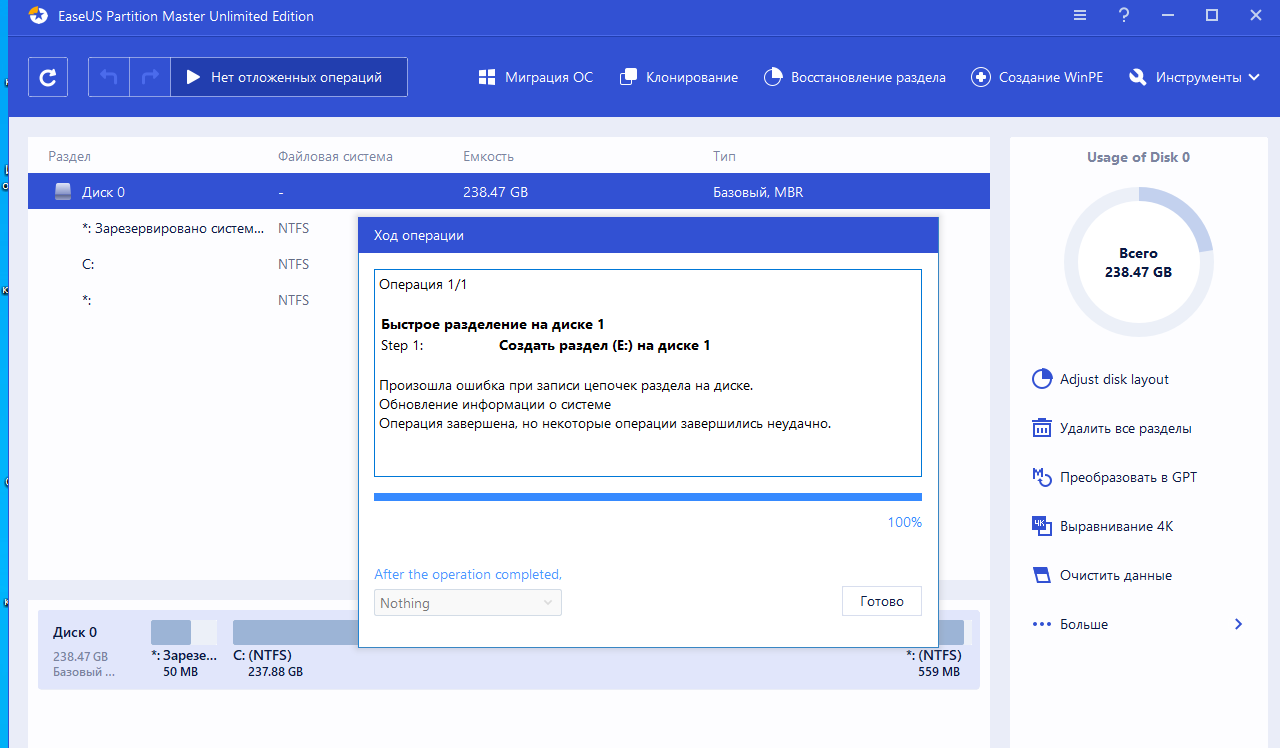Click the Клонирование copy icon
This screenshot has width=1280, height=748.
click(629, 77)
